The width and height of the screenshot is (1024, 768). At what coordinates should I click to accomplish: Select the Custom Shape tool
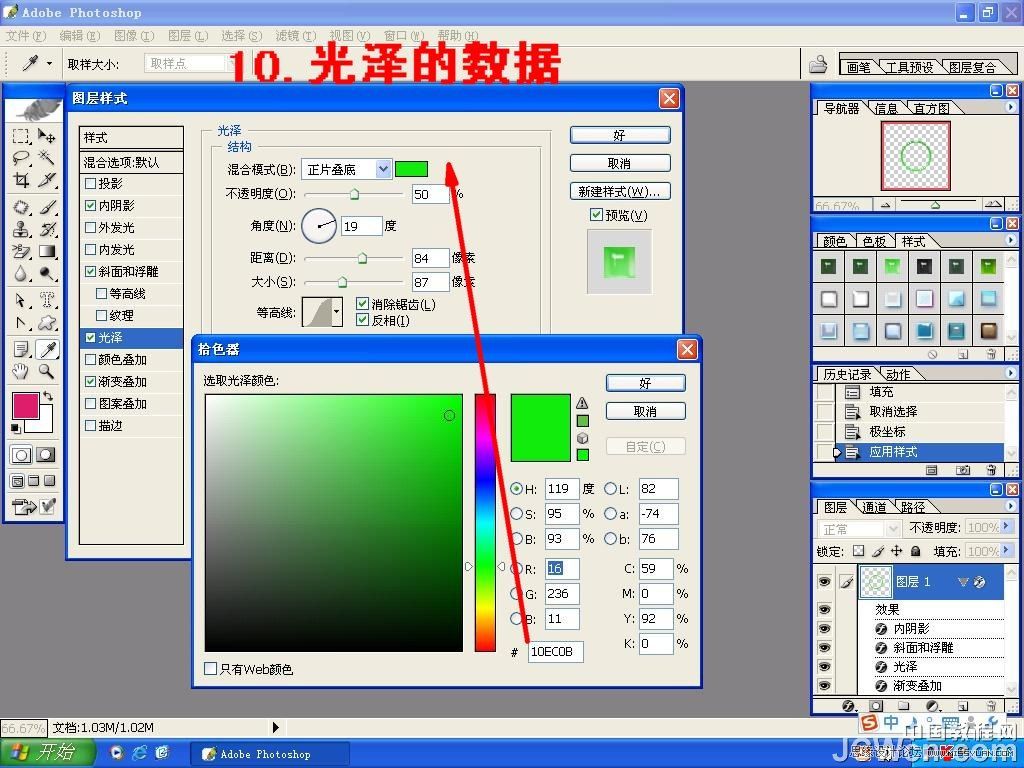[46, 323]
